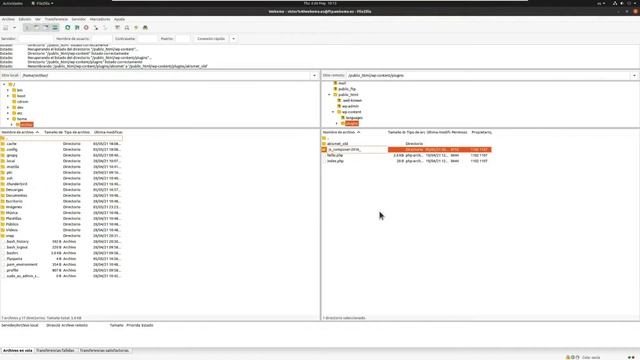Click the Nombre de usuario input field
This screenshot has height=360, width=640.
102,39
